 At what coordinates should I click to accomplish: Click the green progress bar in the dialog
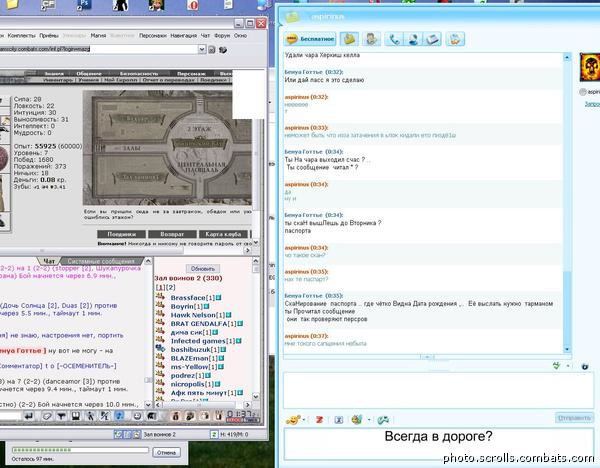coord(80,450)
